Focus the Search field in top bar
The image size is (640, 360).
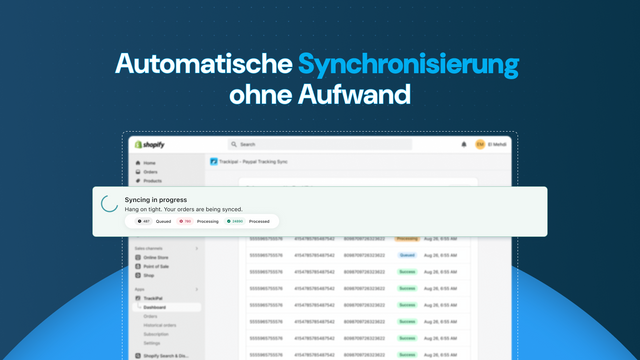(x=320, y=144)
